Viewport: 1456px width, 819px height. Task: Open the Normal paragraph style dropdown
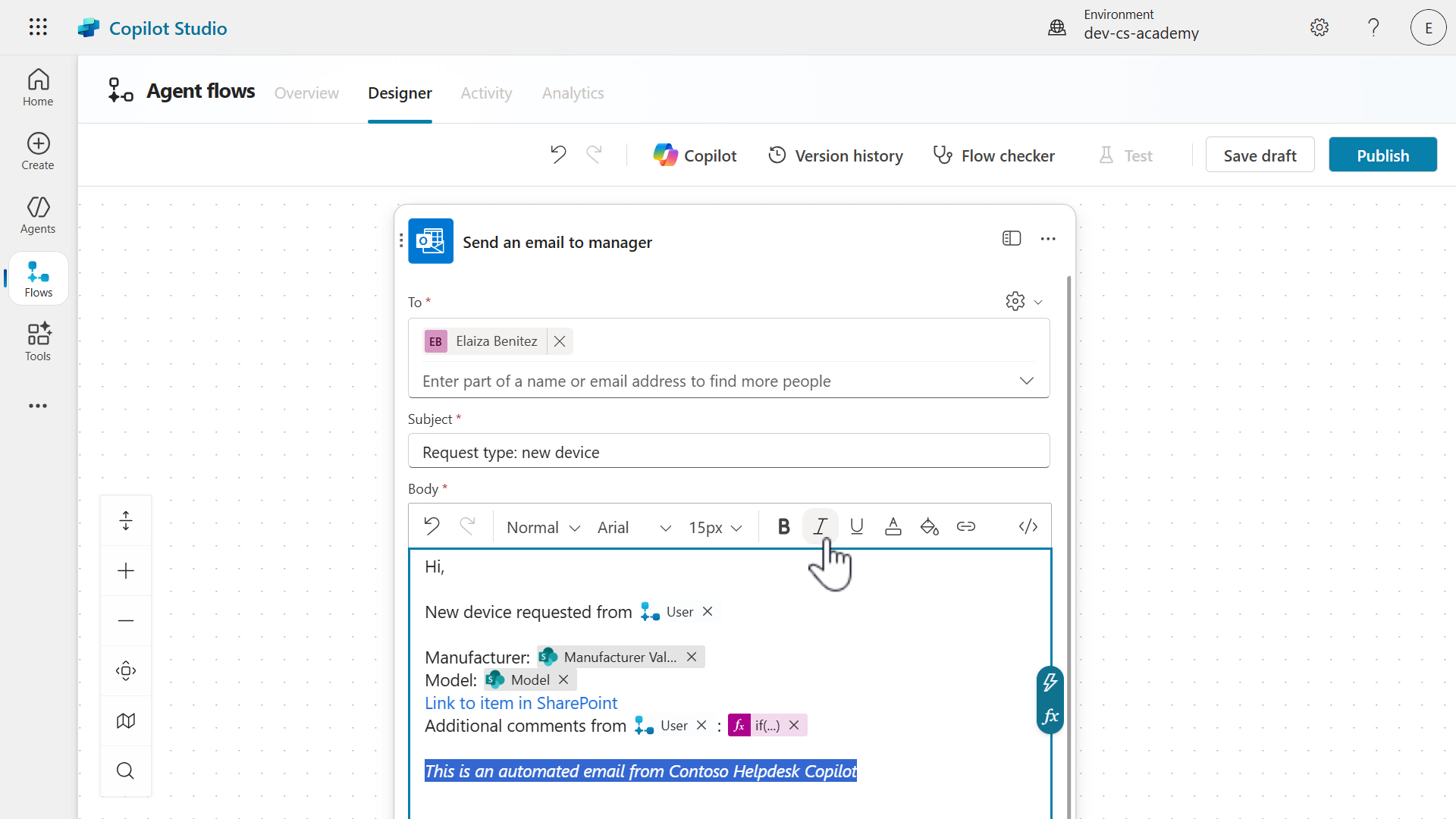pyautogui.click(x=543, y=527)
